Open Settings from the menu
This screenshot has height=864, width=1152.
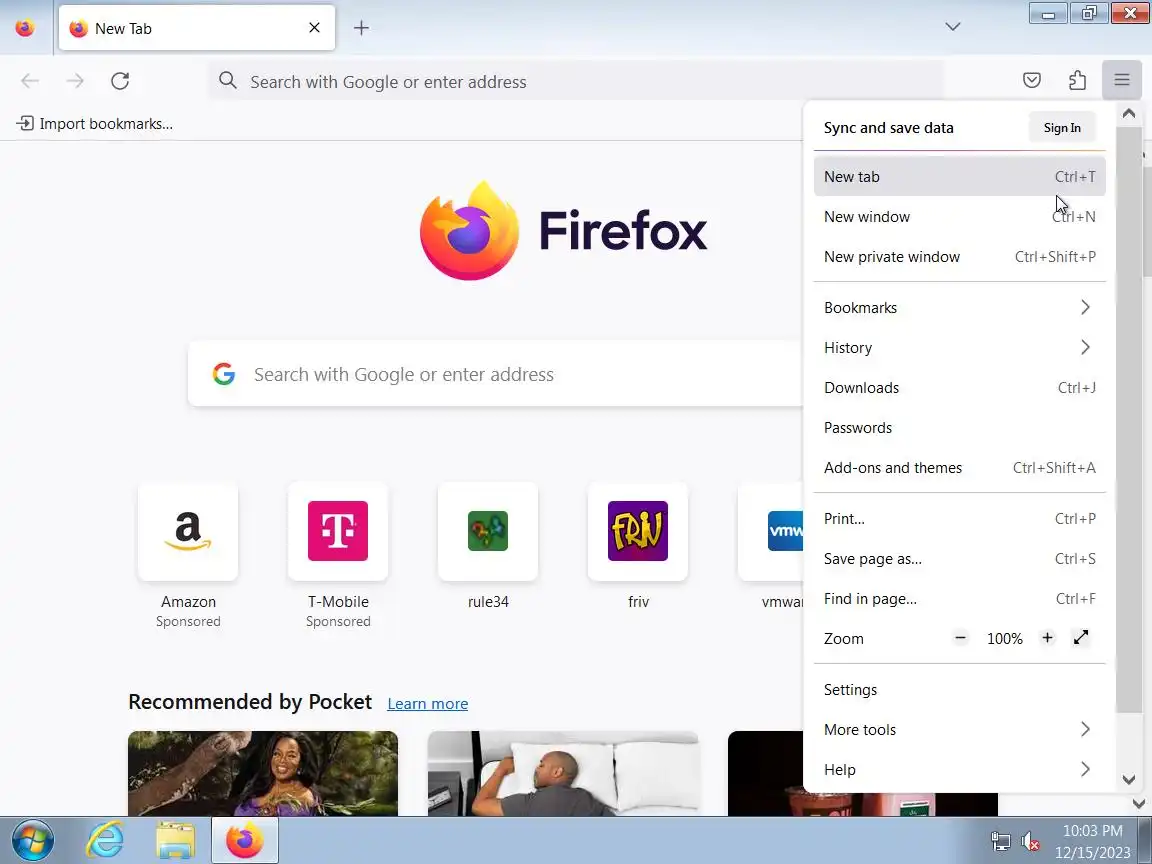(960, 690)
